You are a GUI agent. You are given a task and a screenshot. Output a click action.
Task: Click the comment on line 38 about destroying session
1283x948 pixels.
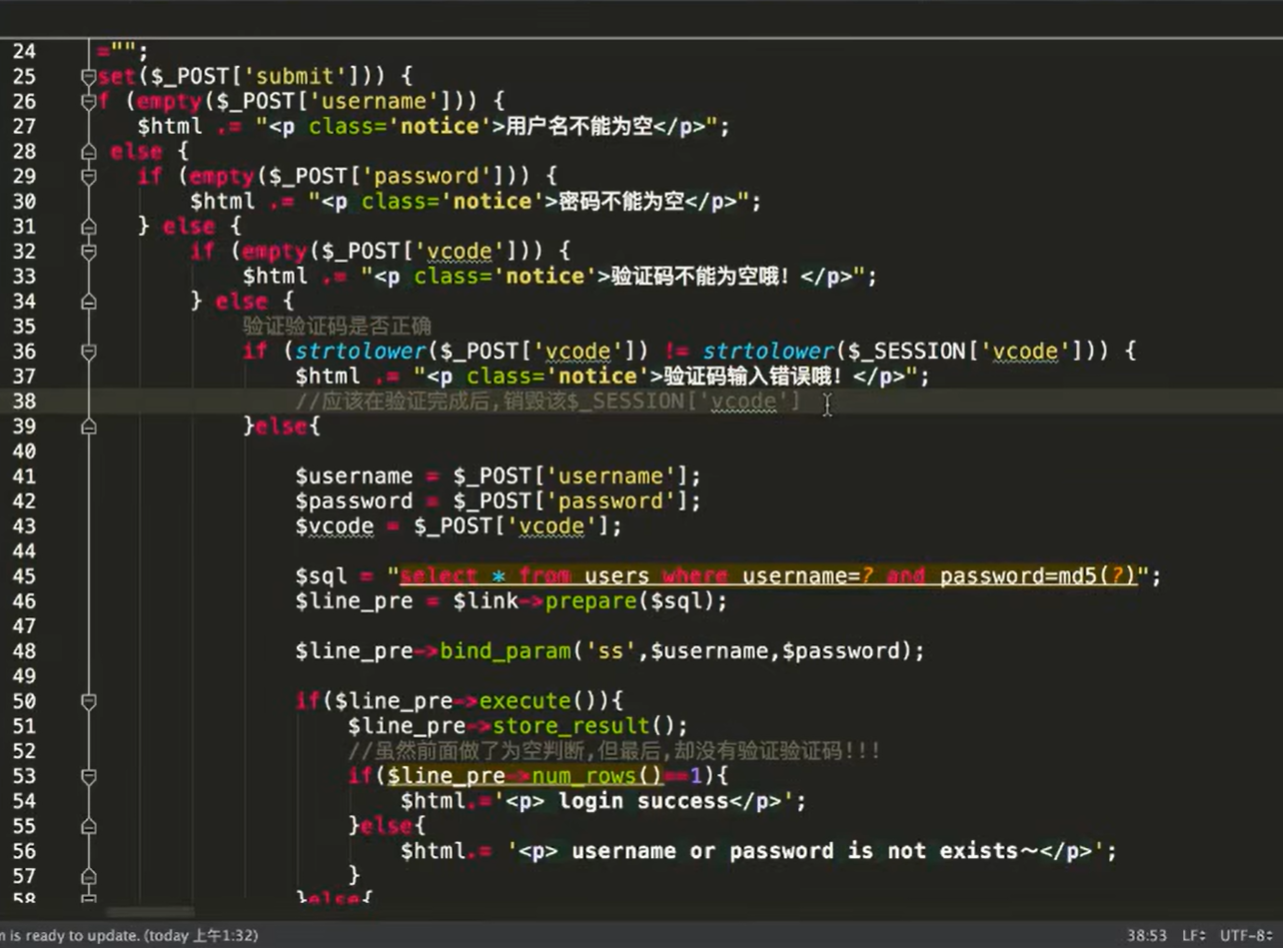pyautogui.click(x=548, y=402)
